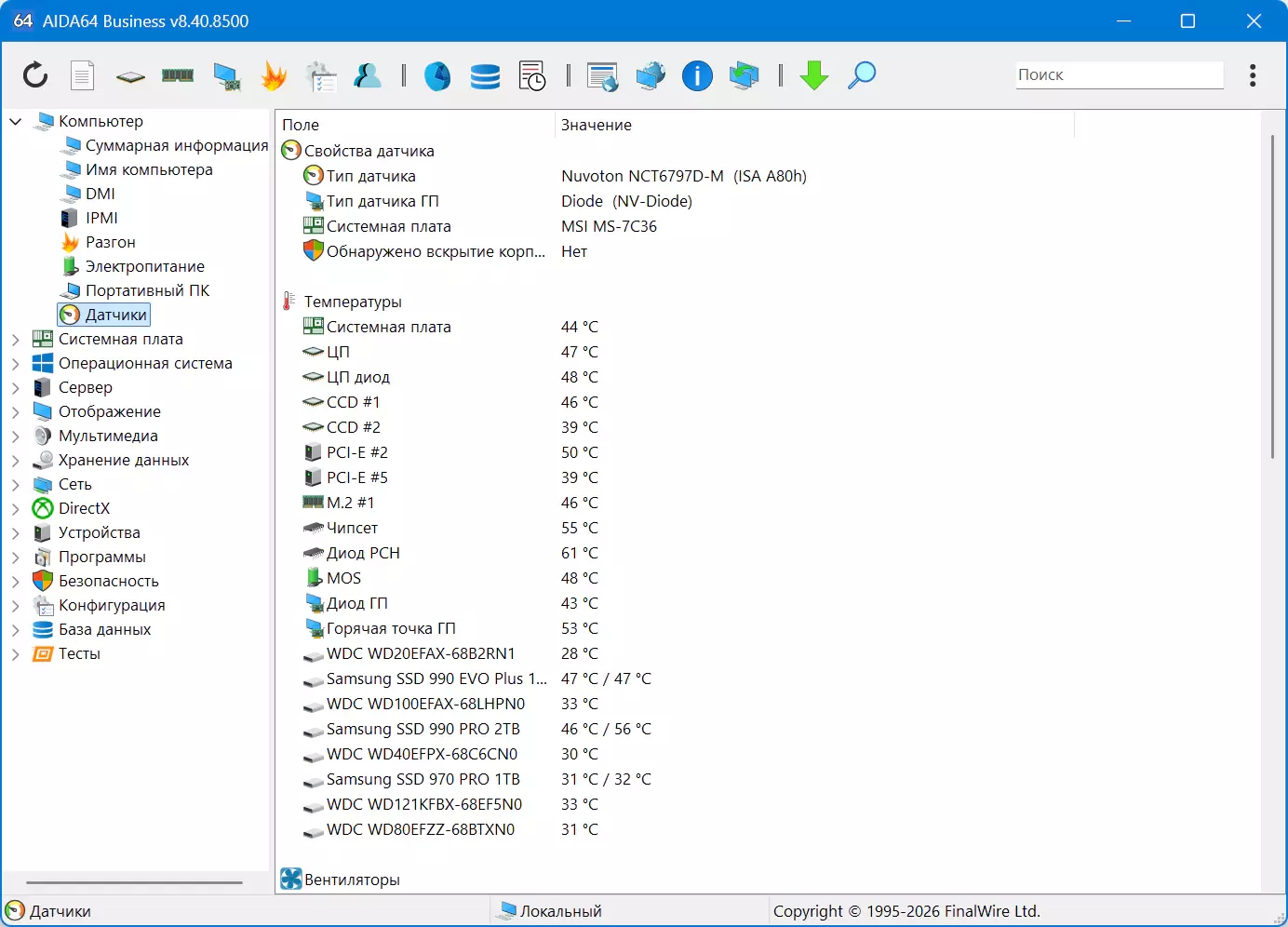Click the Refresh arrow toolbar icon
Screen dimensions: 1288x927
coord(35,74)
